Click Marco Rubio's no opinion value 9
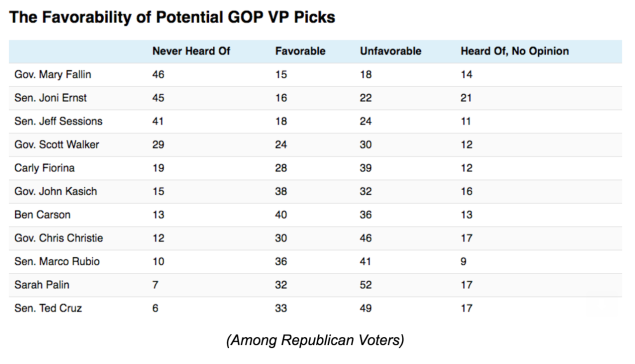This screenshot has width=635, height=364. click(463, 262)
